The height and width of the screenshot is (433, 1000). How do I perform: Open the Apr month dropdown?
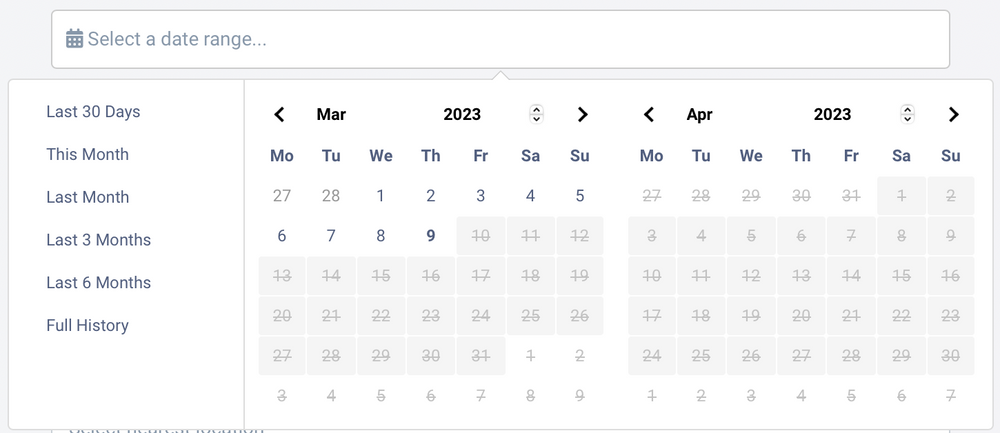point(700,114)
